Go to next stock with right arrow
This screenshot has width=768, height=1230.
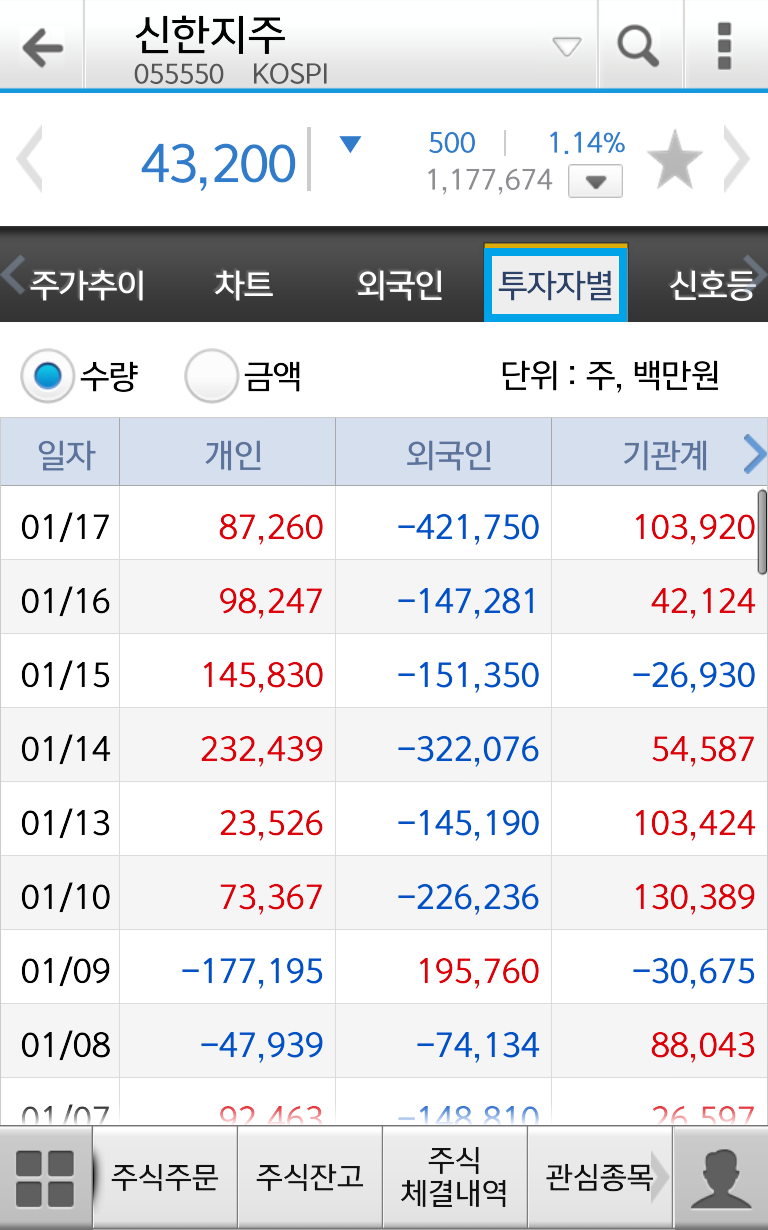click(737, 160)
